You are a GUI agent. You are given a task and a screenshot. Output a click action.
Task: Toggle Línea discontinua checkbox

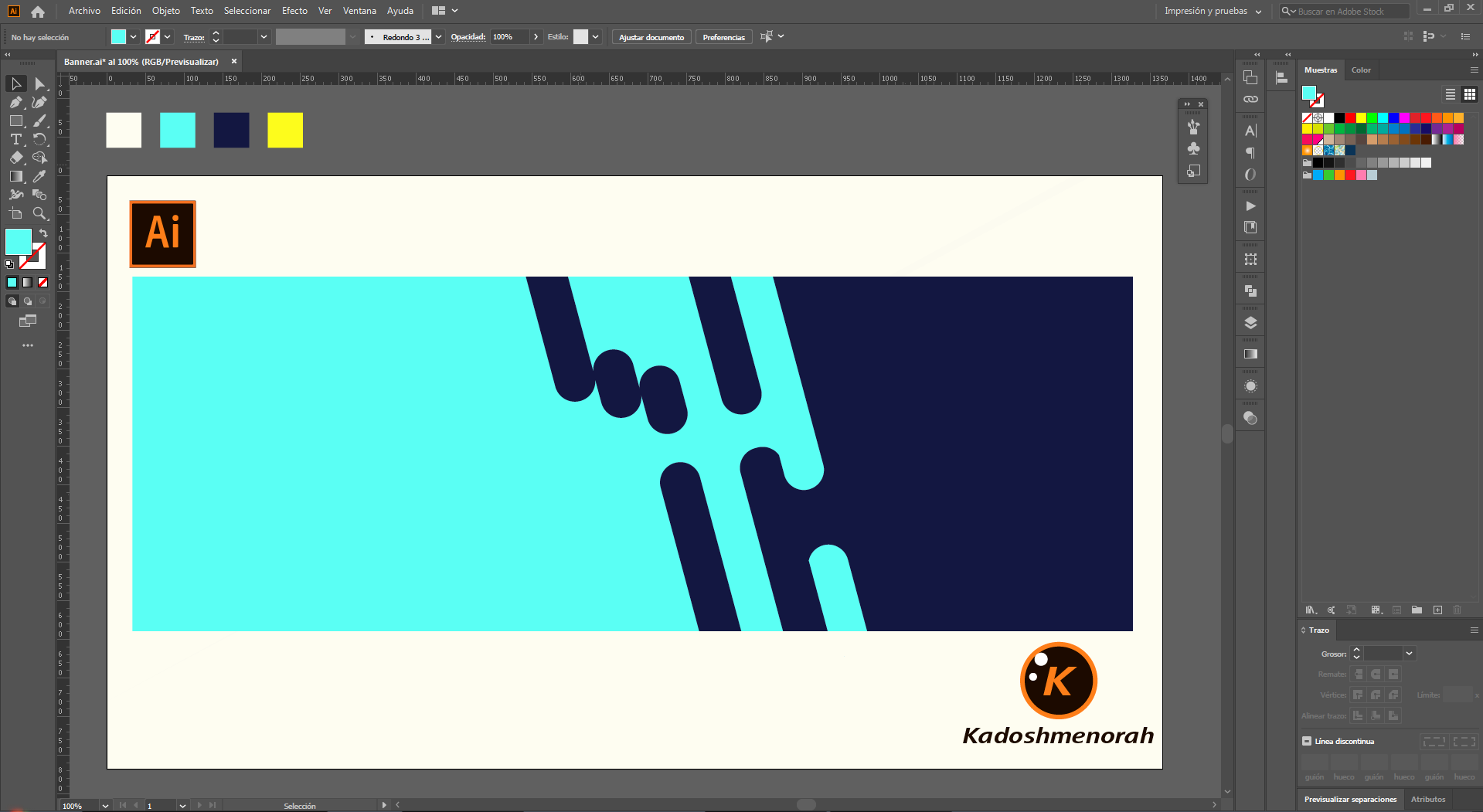pyautogui.click(x=1307, y=741)
